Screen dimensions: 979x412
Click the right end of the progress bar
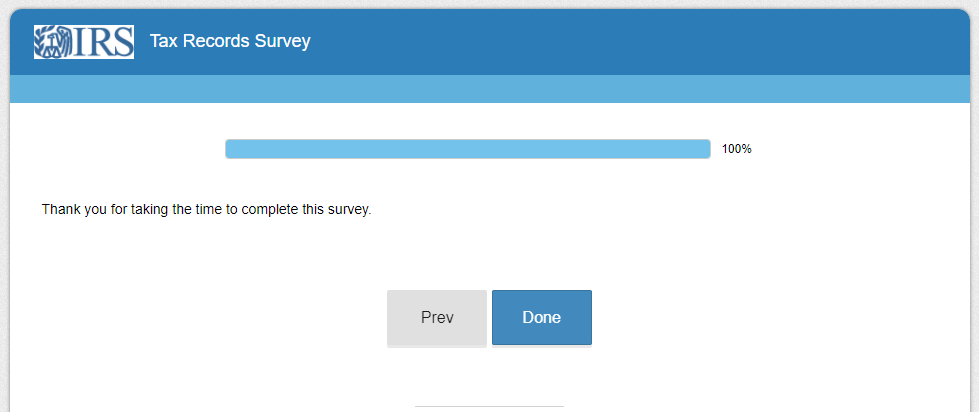pos(704,149)
